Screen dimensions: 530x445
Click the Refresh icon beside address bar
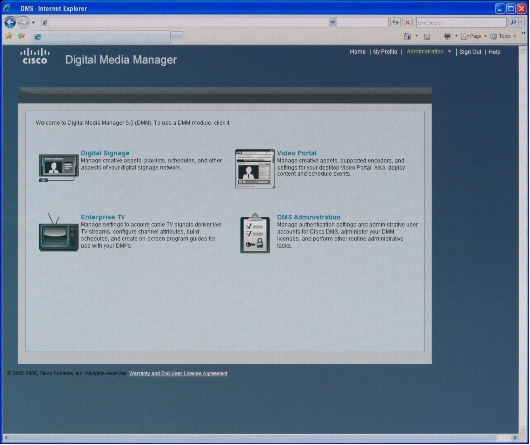(395, 23)
